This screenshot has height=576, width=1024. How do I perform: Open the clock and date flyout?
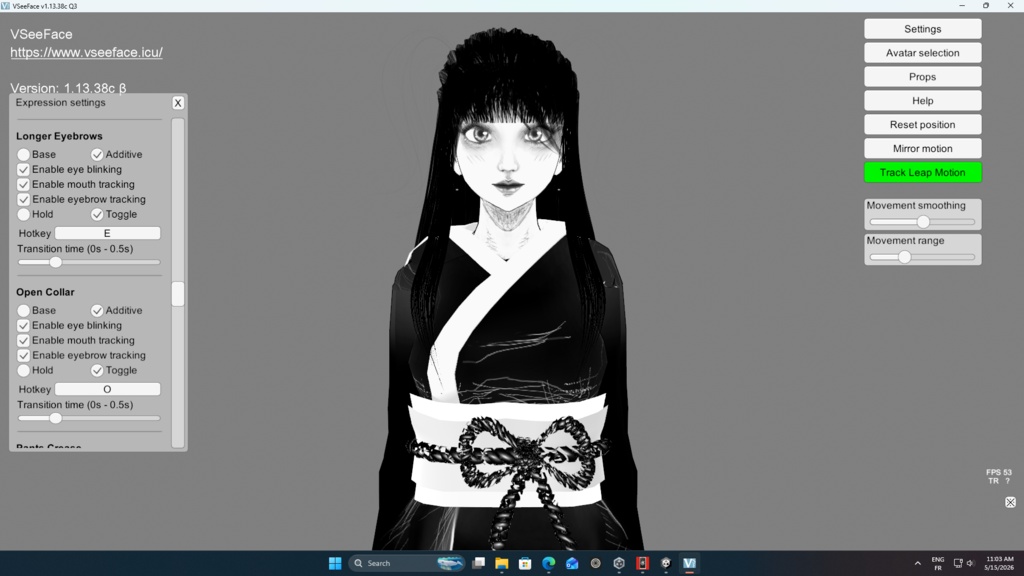coord(999,563)
